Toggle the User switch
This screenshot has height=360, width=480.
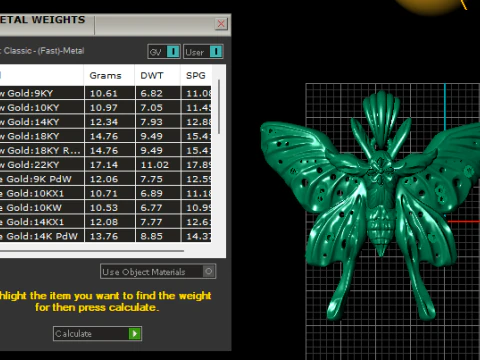[x=203, y=52]
